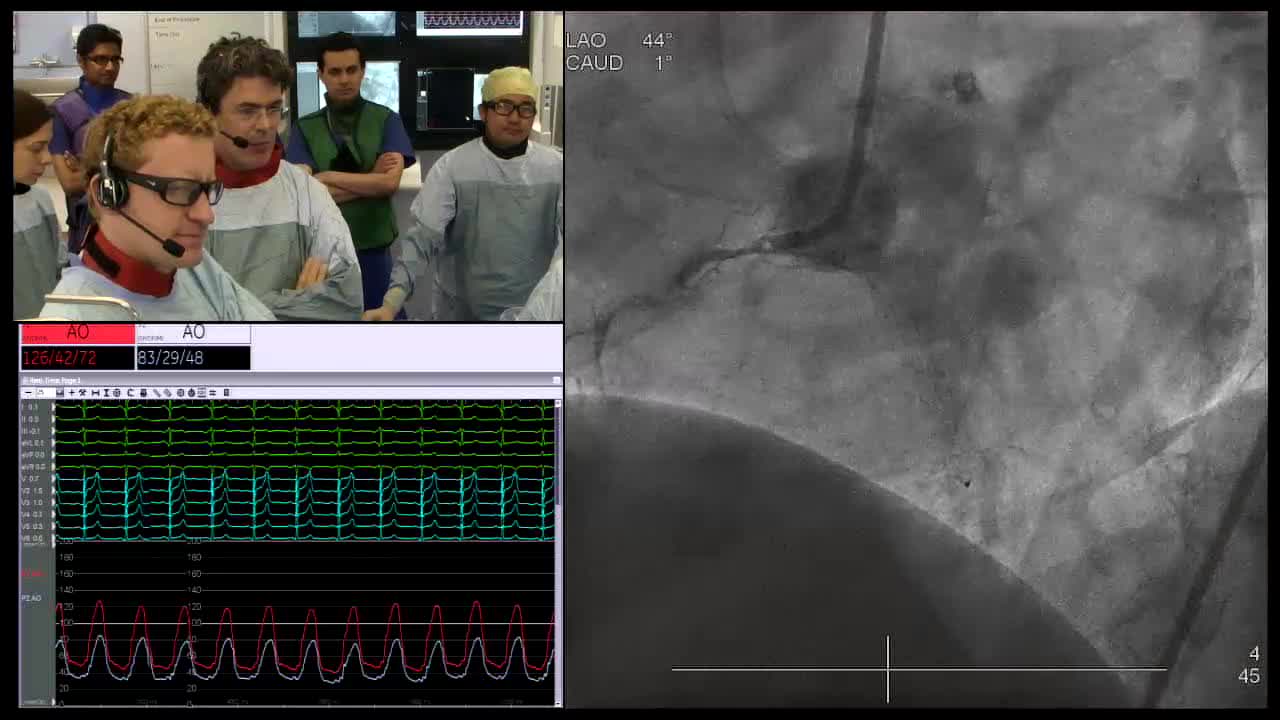Click the list layout icon beside equals sign

(x=202, y=393)
